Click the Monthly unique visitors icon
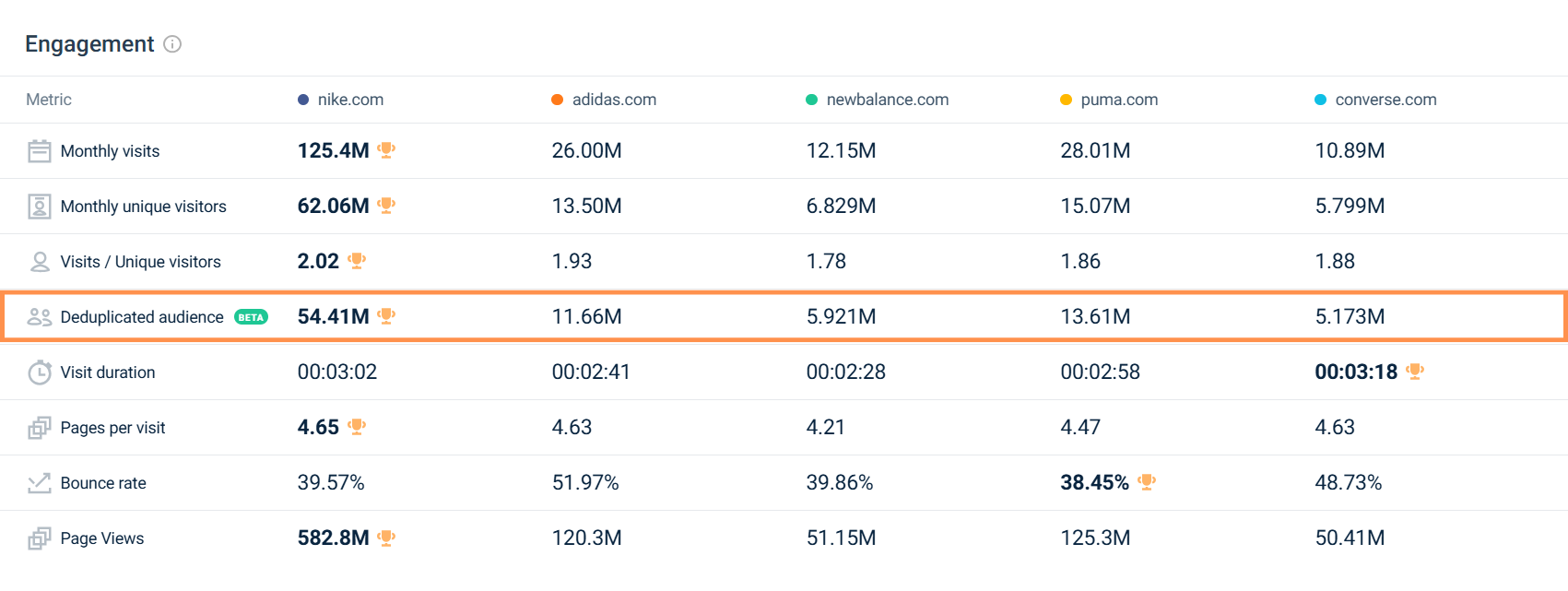The height and width of the screenshot is (591, 1568). [x=40, y=207]
